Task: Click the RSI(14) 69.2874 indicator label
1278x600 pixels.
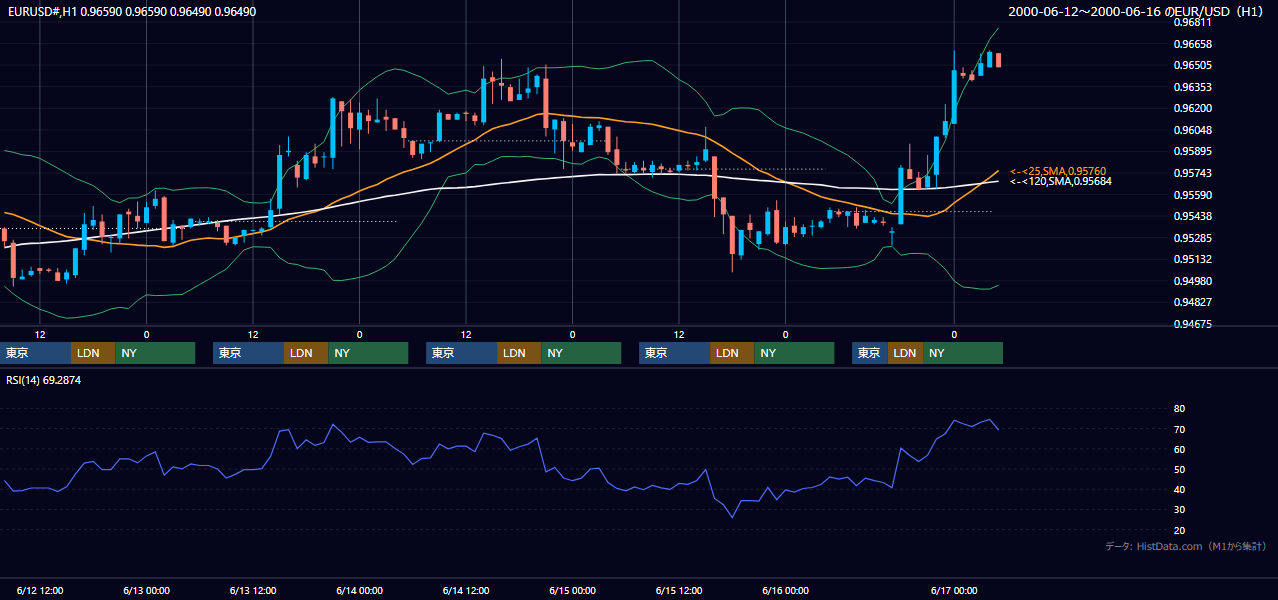Action: (44, 380)
